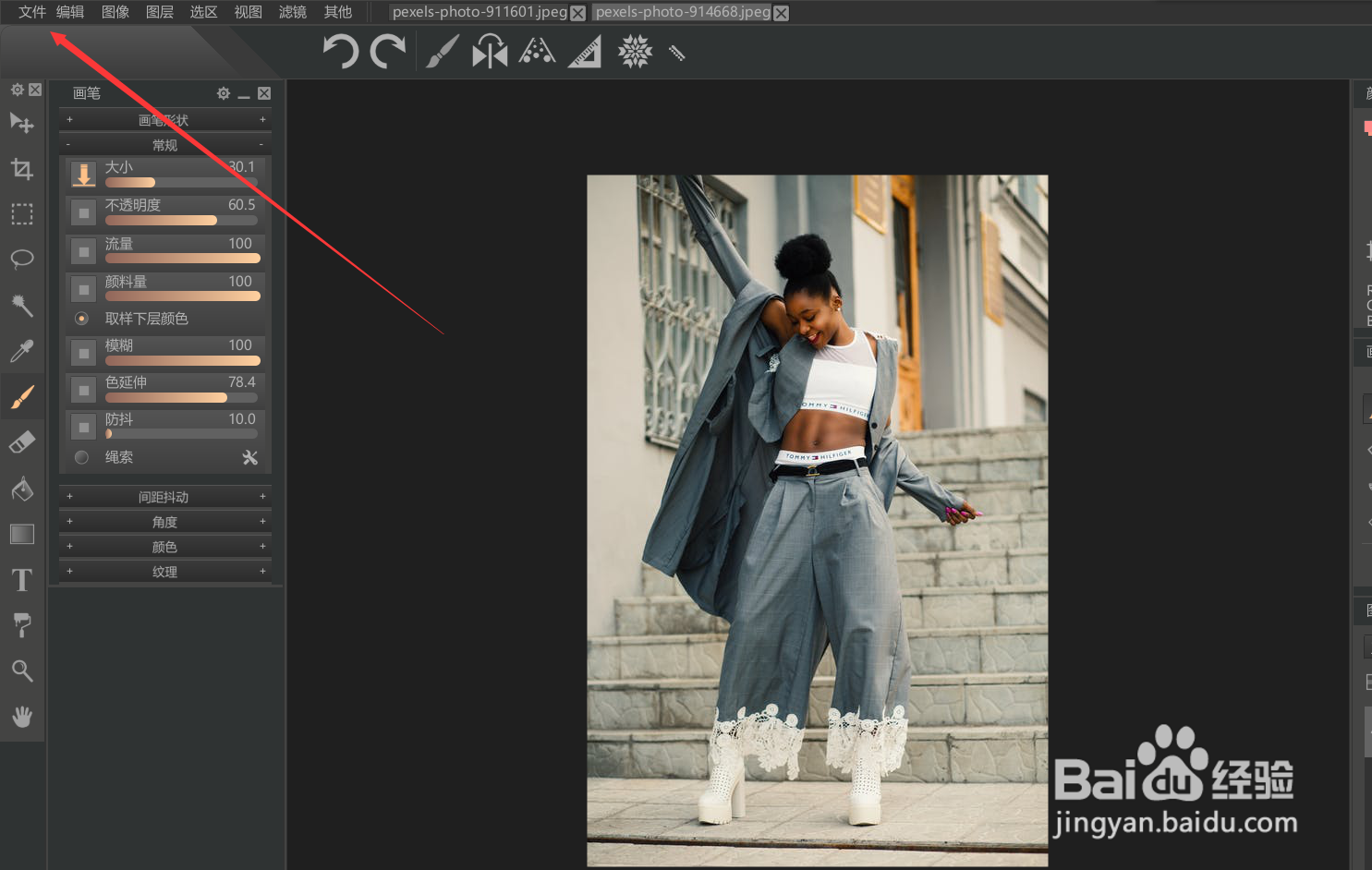Open toolbox gear settings icon
The width and height of the screenshot is (1372, 870).
[17, 90]
